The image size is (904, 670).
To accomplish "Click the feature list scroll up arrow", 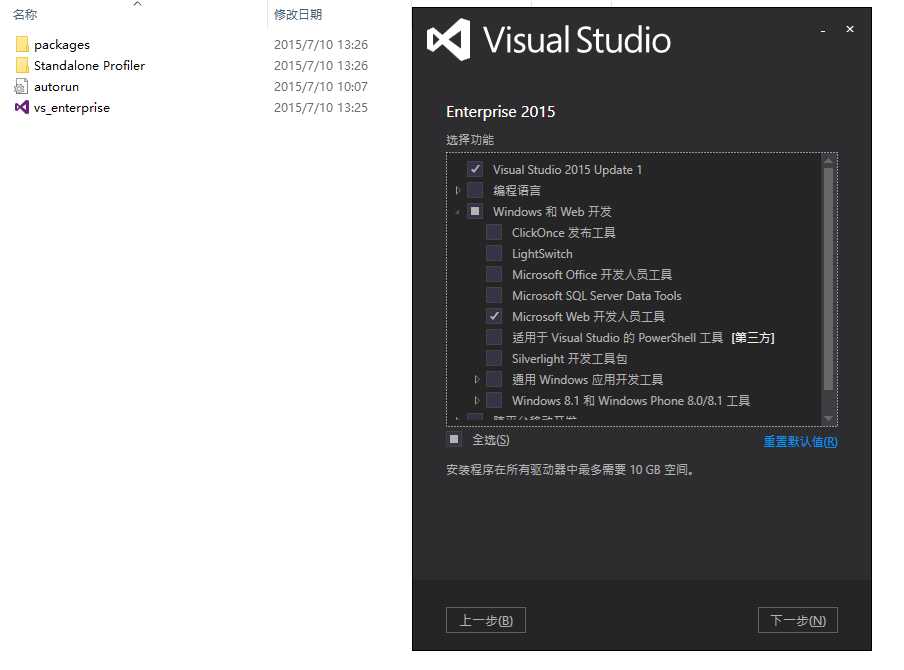I will [828, 160].
